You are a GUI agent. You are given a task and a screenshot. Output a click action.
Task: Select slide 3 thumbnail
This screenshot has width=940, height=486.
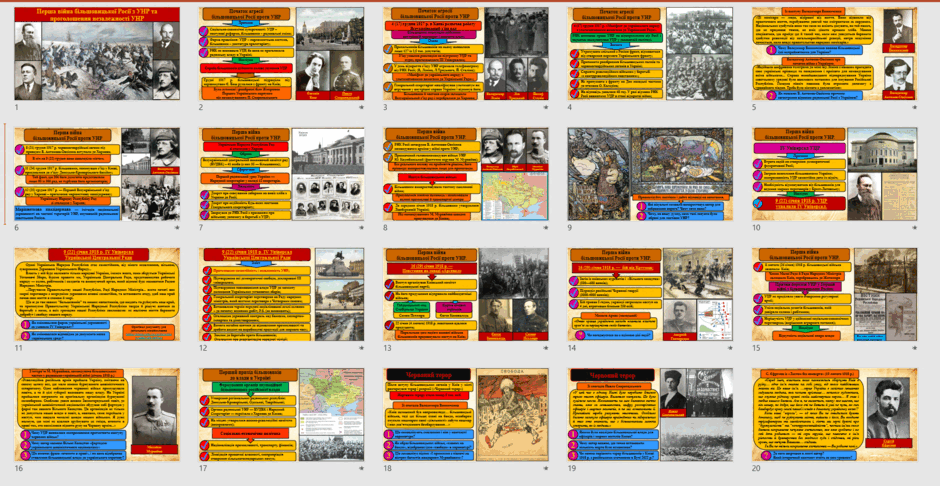point(466,53)
